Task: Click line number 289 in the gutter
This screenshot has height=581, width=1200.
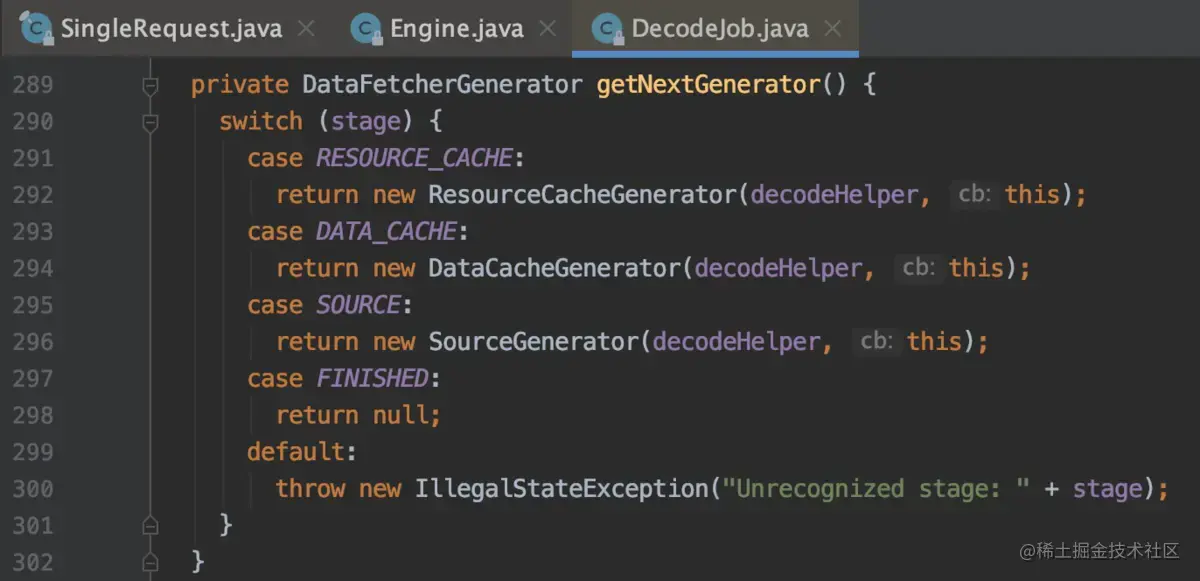Action: tap(33, 85)
